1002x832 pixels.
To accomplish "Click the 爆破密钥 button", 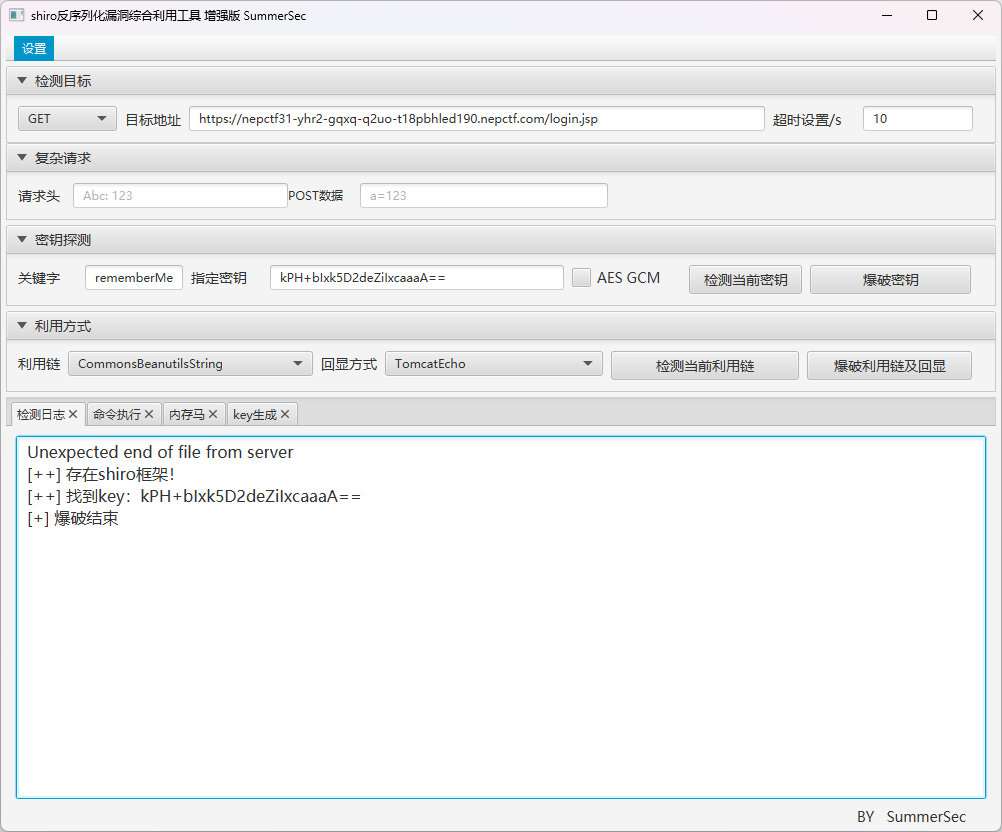I will pos(890,280).
